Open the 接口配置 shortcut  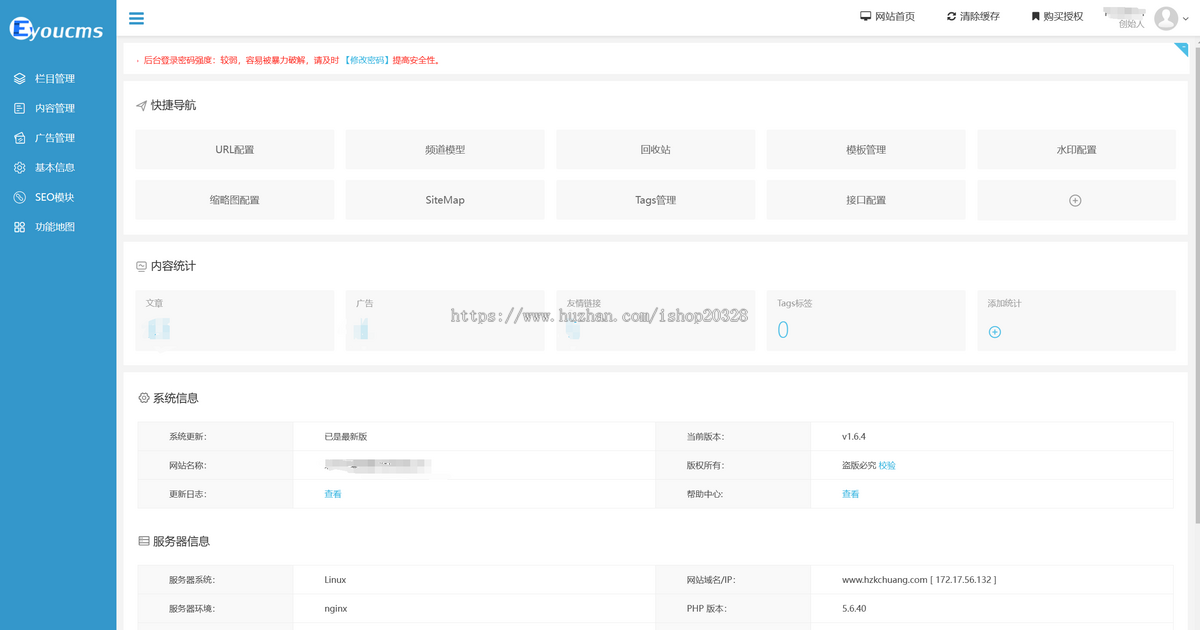866,200
